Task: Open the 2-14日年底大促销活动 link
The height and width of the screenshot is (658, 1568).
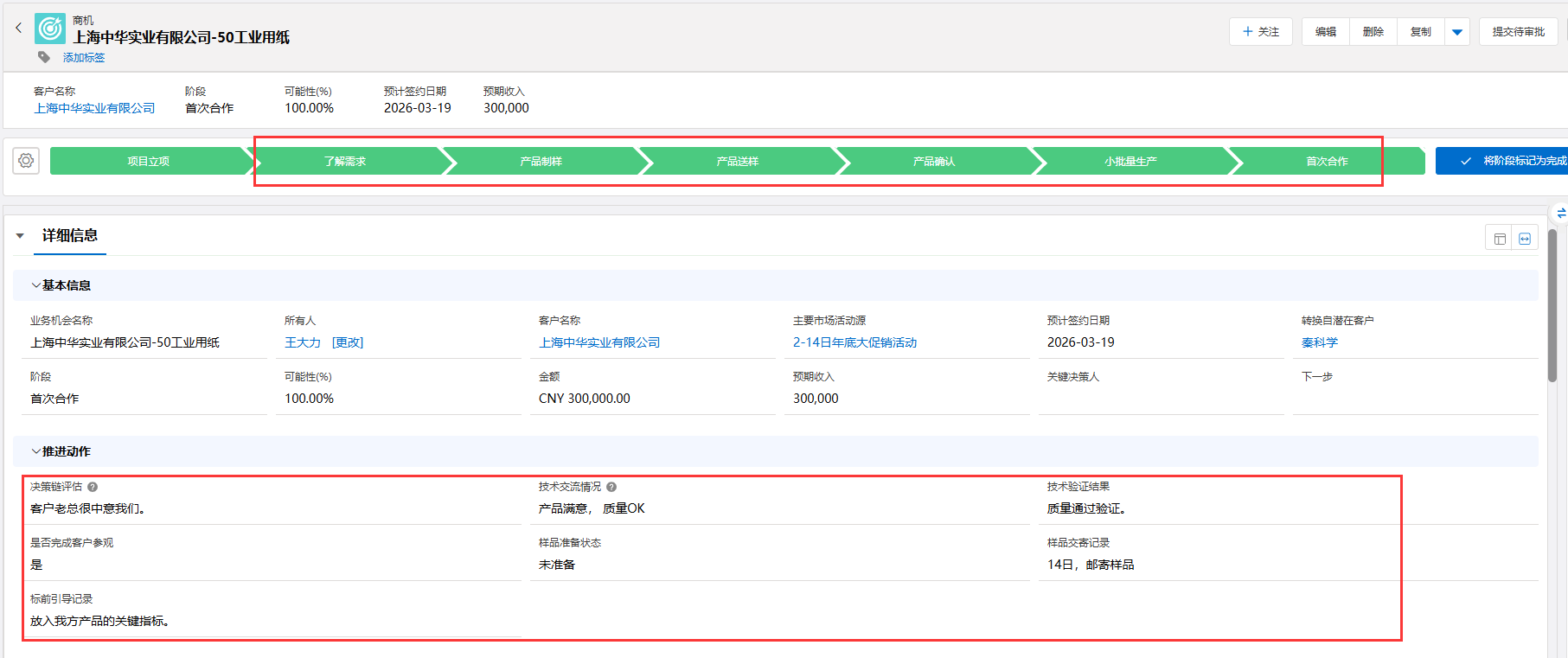Action: tap(854, 342)
